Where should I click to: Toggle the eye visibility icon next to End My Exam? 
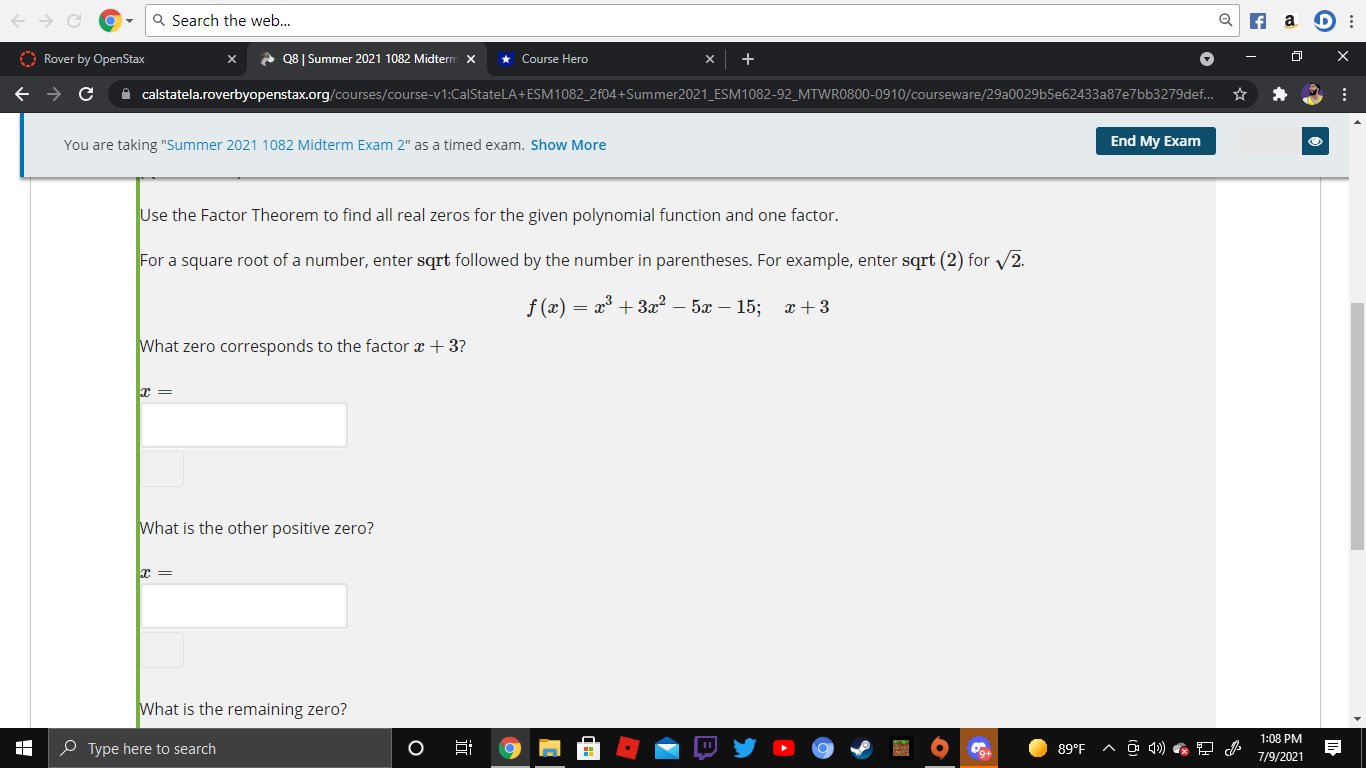[x=1315, y=142]
